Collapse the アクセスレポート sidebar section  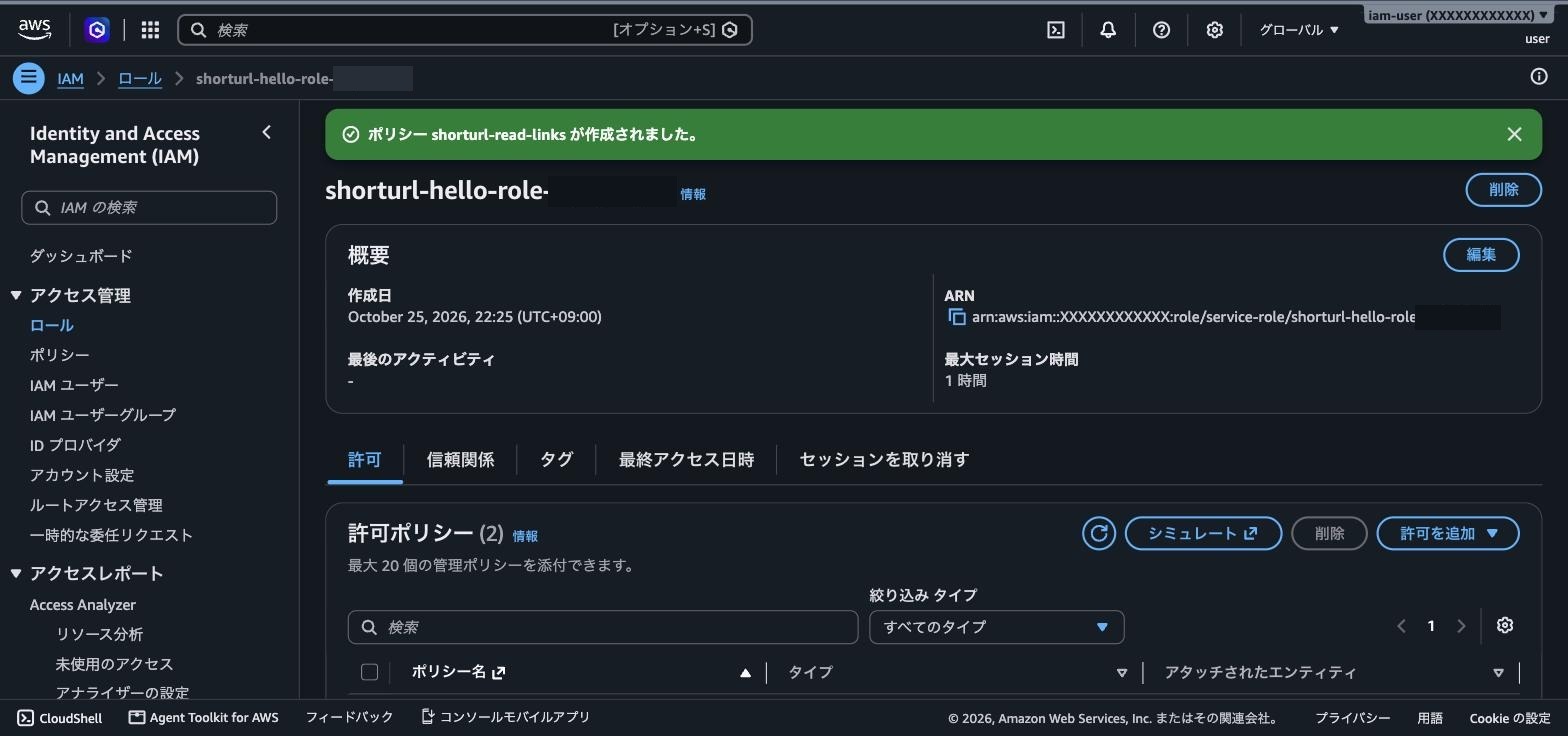coord(16,573)
